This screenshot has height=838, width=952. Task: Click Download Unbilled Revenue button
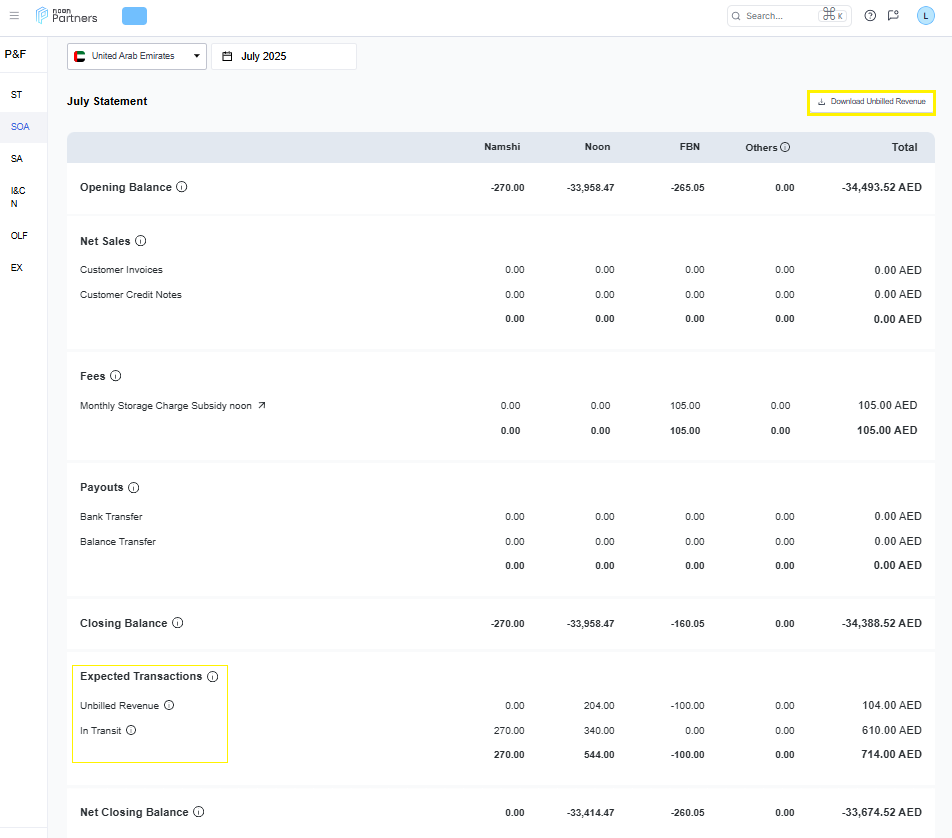point(871,102)
